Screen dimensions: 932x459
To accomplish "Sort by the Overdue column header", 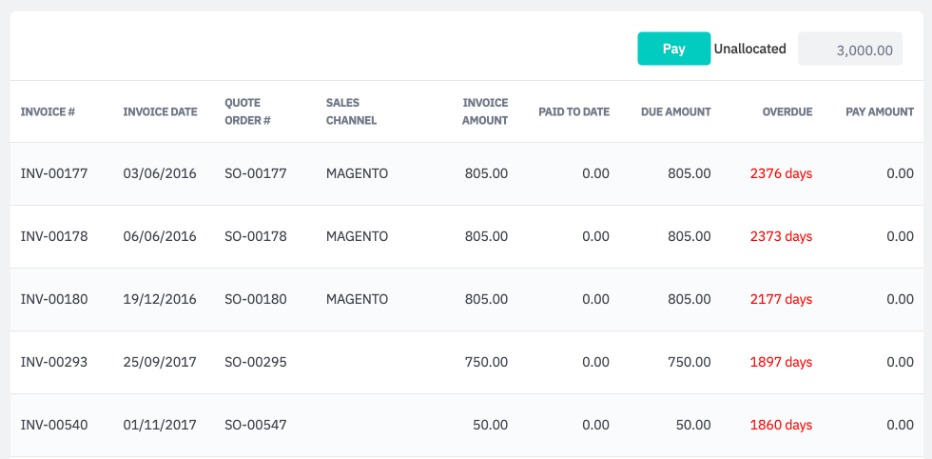I will click(787, 112).
